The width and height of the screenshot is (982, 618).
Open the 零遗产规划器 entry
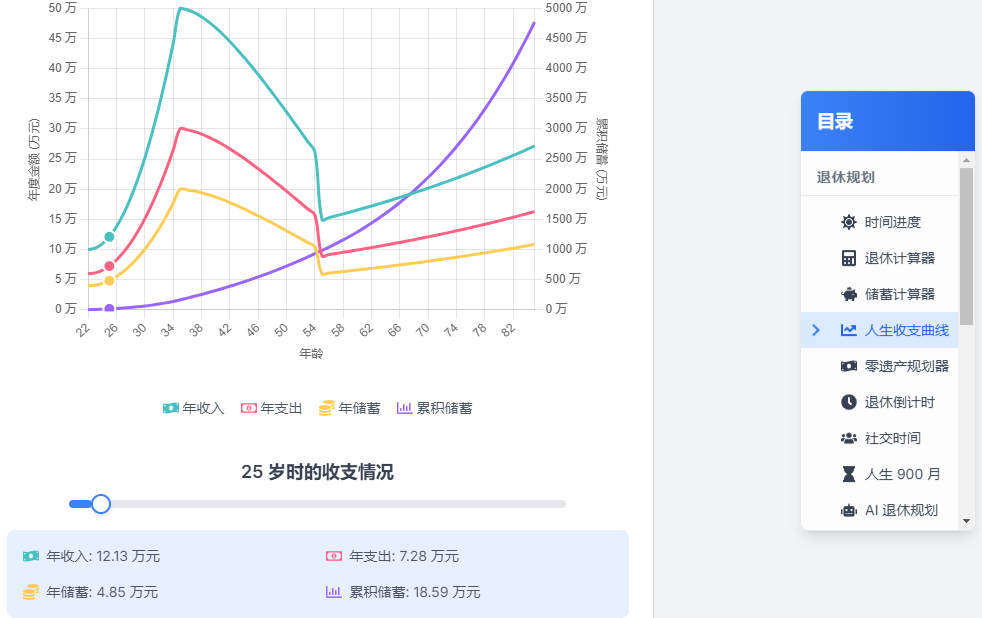pos(906,366)
